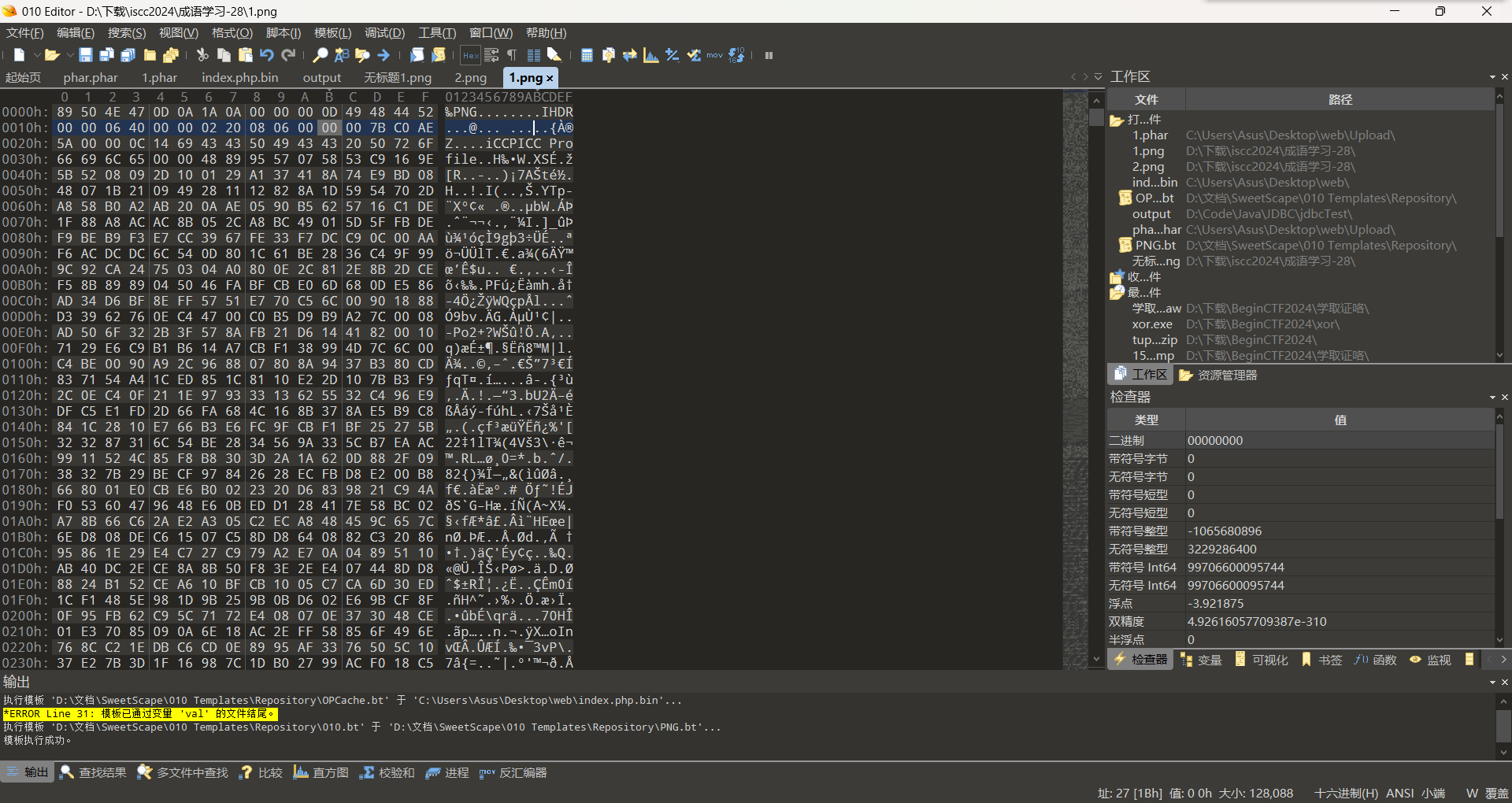Open dropdown arrow next to New icon

(x=36, y=55)
